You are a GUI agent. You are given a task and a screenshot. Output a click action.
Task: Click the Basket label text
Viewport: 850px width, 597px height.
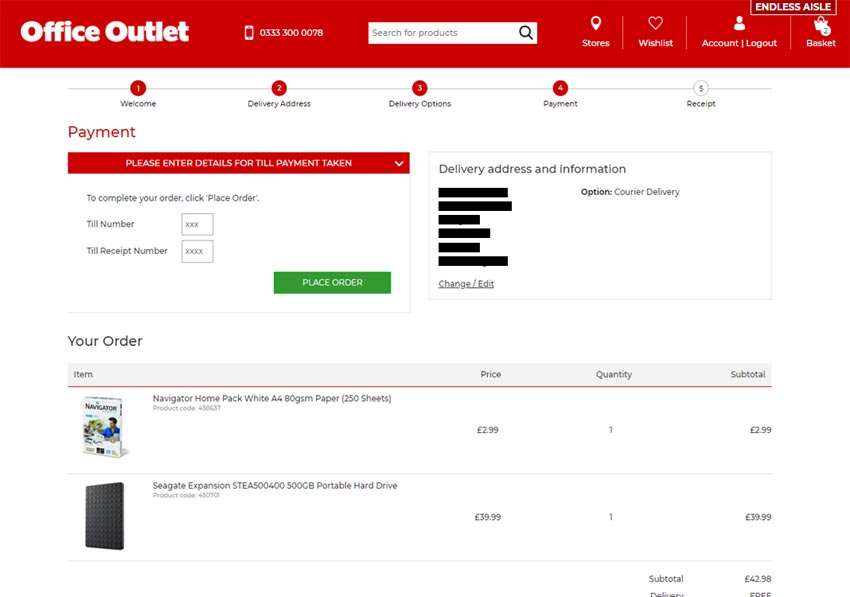[821, 43]
